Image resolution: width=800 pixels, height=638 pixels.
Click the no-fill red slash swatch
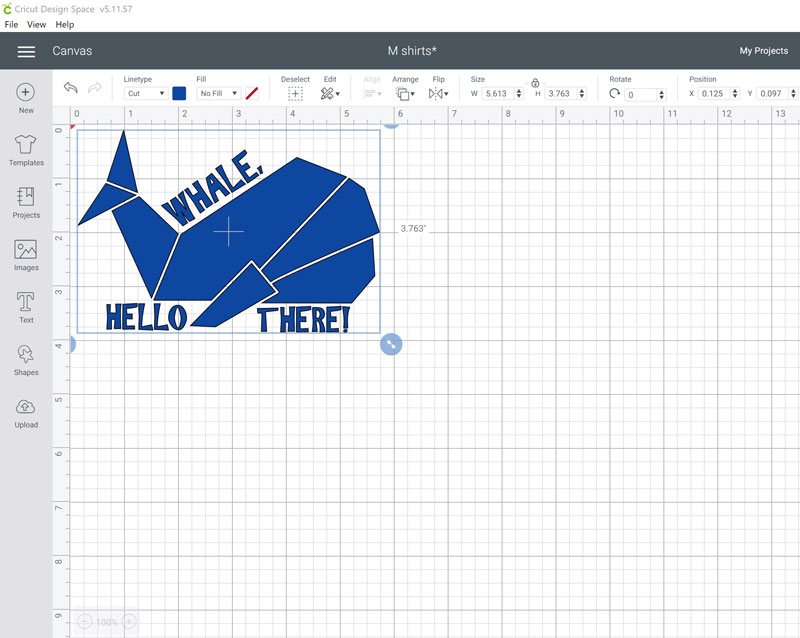[252, 93]
